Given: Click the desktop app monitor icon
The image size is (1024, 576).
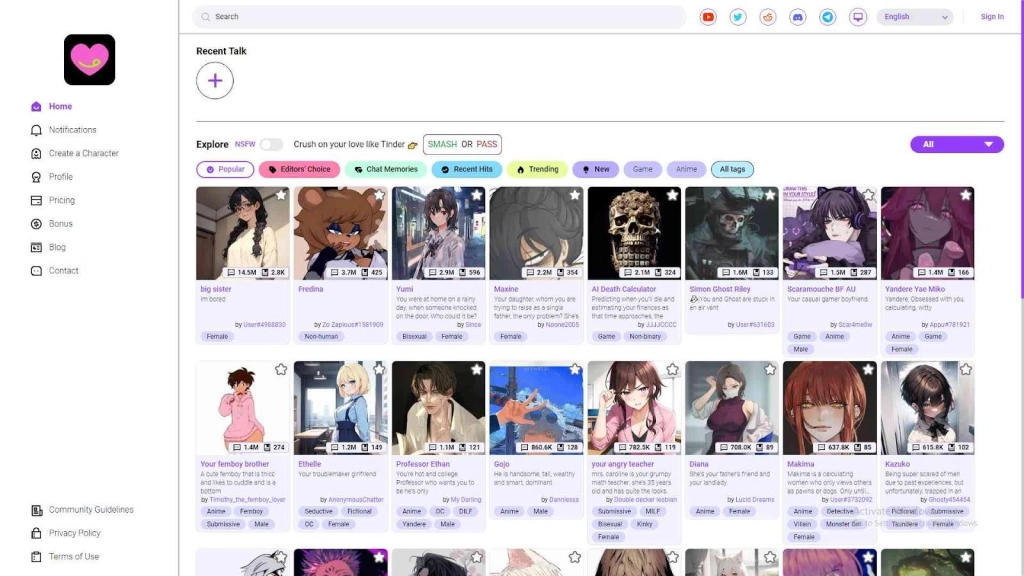Looking at the screenshot, I should [x=858, y=17].
